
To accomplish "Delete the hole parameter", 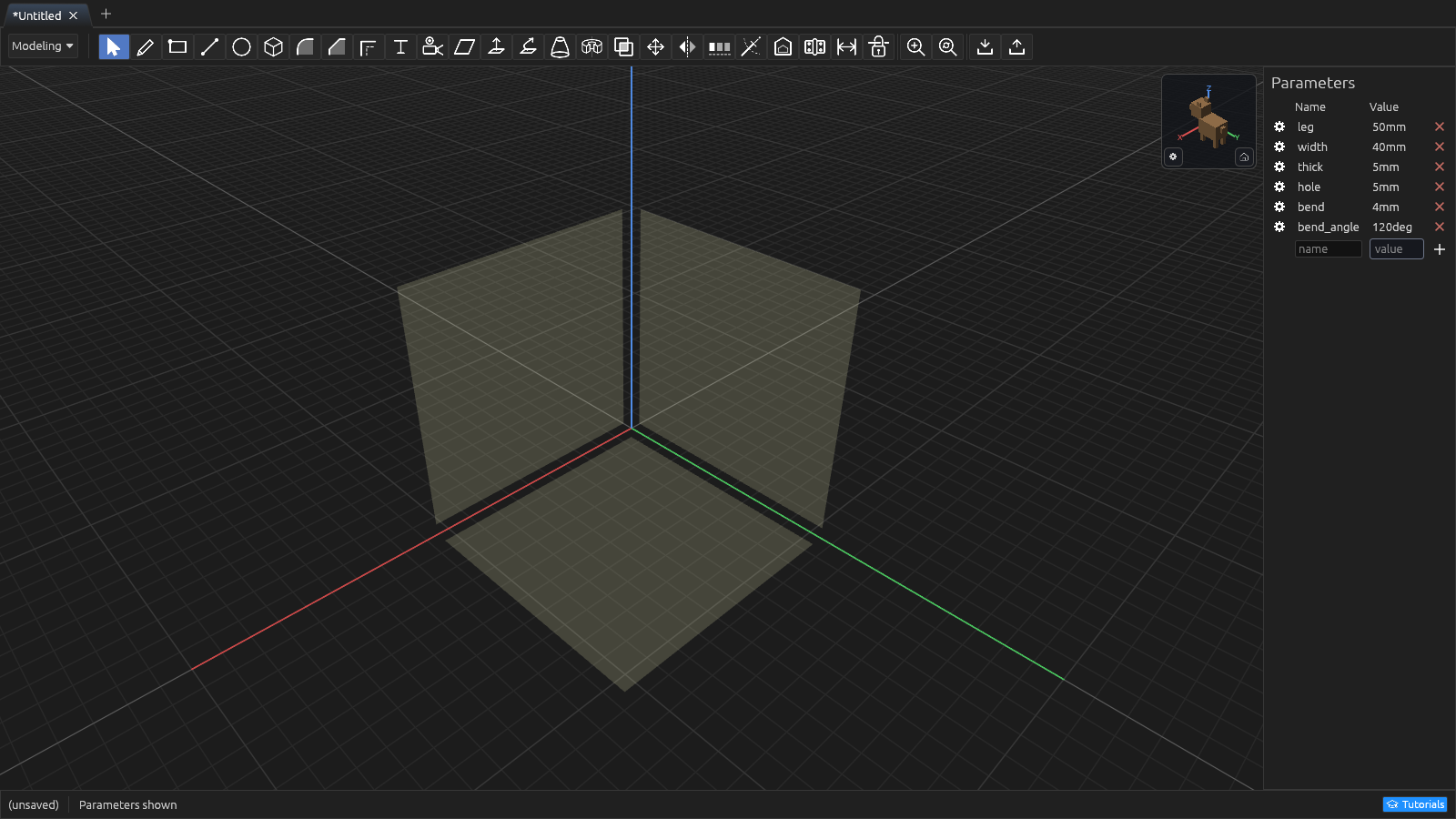I will [x=1440, y=187].
